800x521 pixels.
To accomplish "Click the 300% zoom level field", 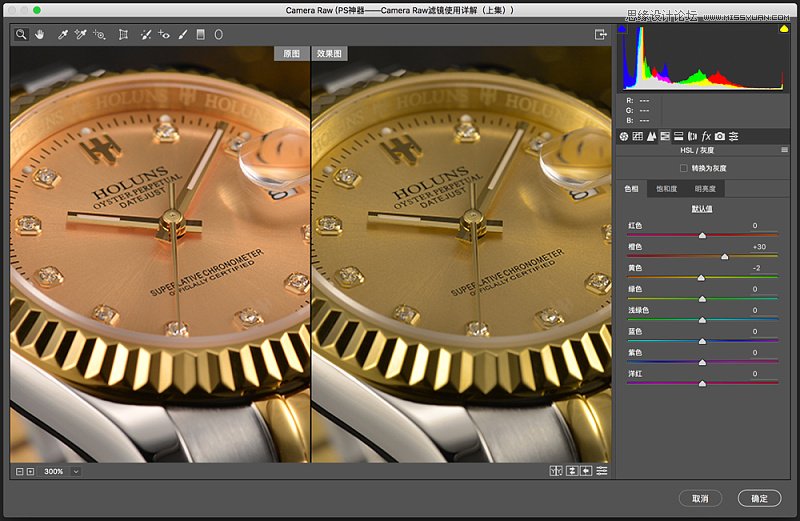I will tap(54, 472).
